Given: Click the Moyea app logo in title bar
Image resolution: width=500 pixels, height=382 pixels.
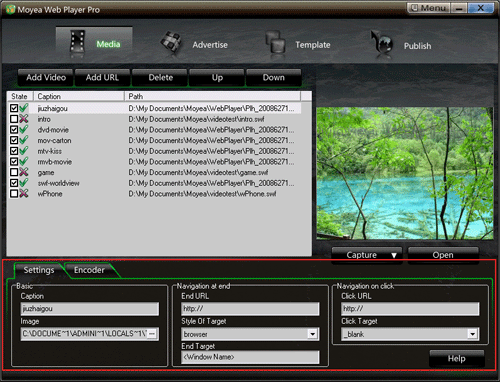Looking at the screenshot, I should tap(10, 9).
